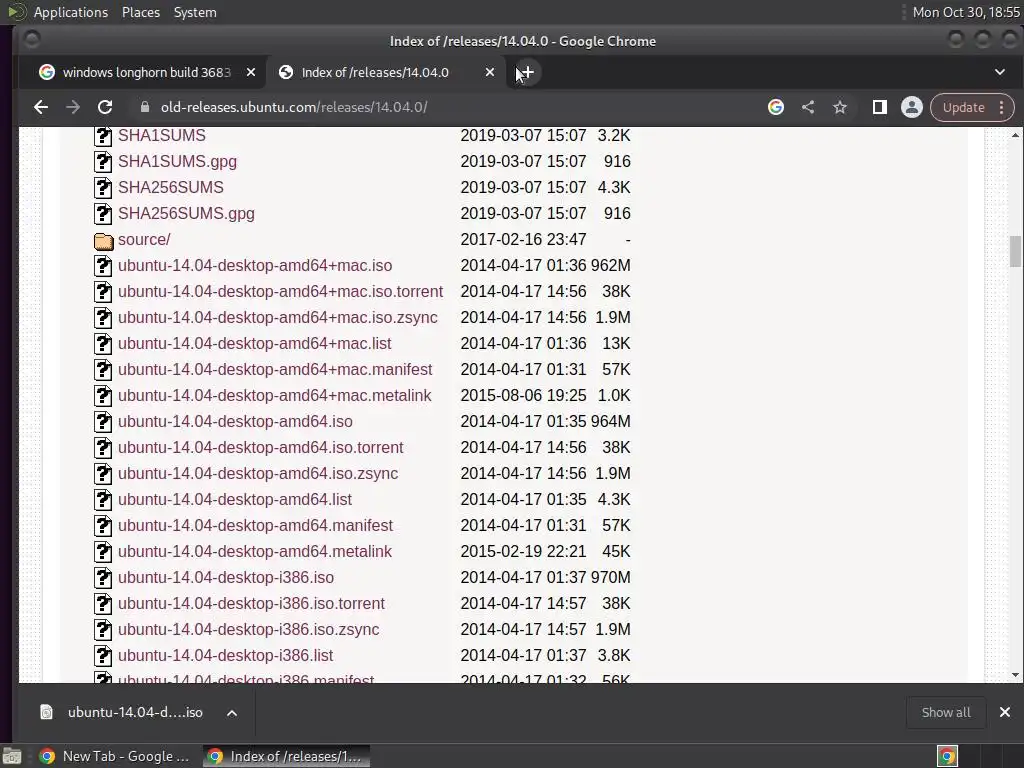Expand options for the downloaded ubuntu iso
Screen dimensions: 1024x768
tap(232, 712)
